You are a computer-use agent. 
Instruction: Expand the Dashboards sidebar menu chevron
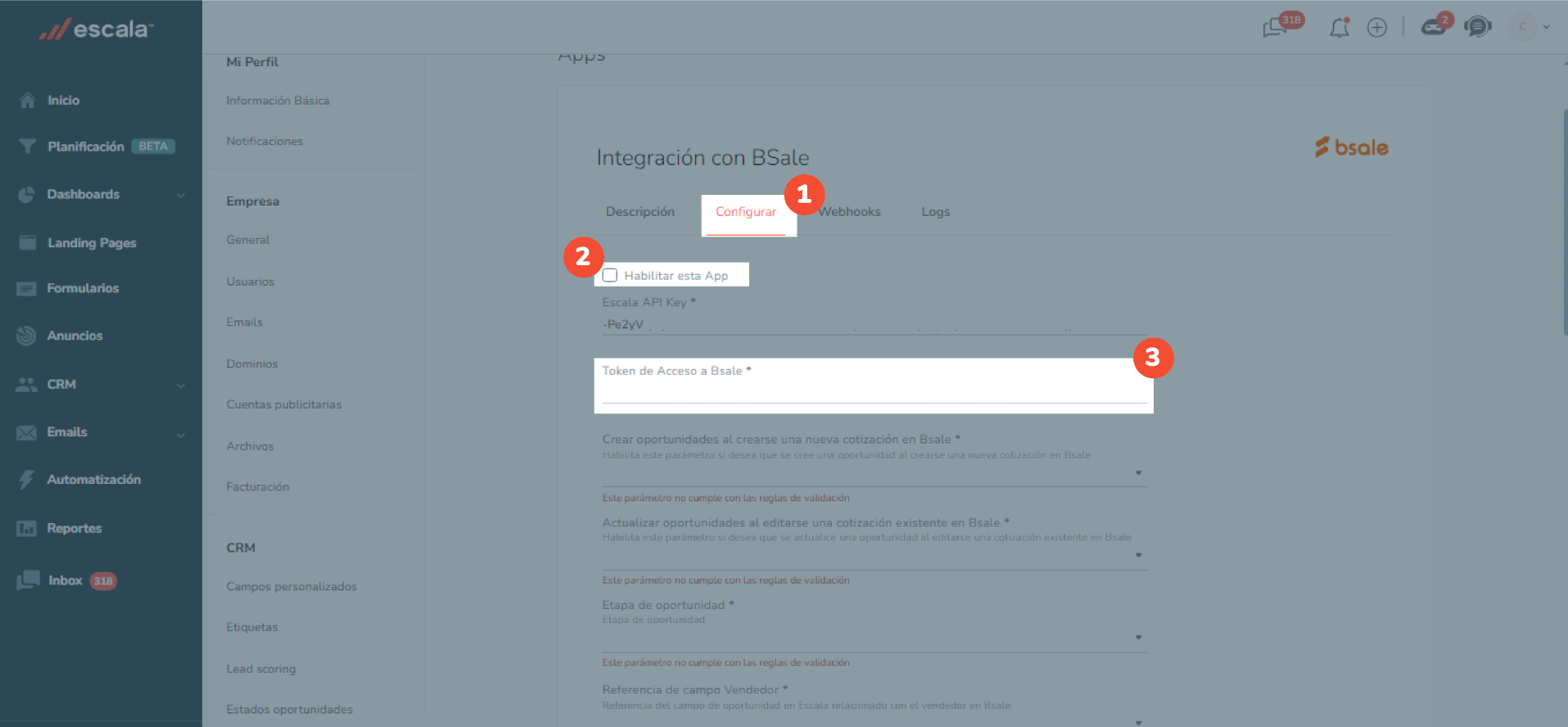181,195
